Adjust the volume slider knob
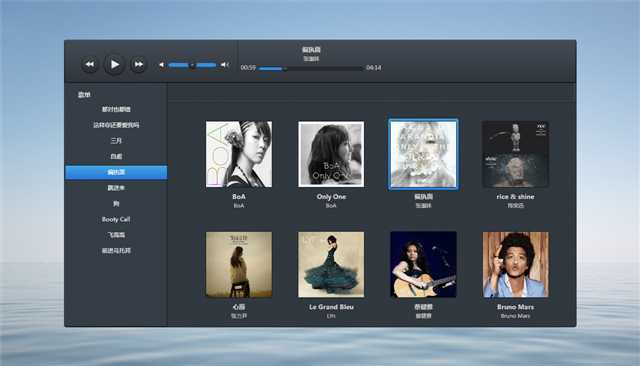Image resolution: width=640 pixels, height=366 pixels. [x=192, y=65]
